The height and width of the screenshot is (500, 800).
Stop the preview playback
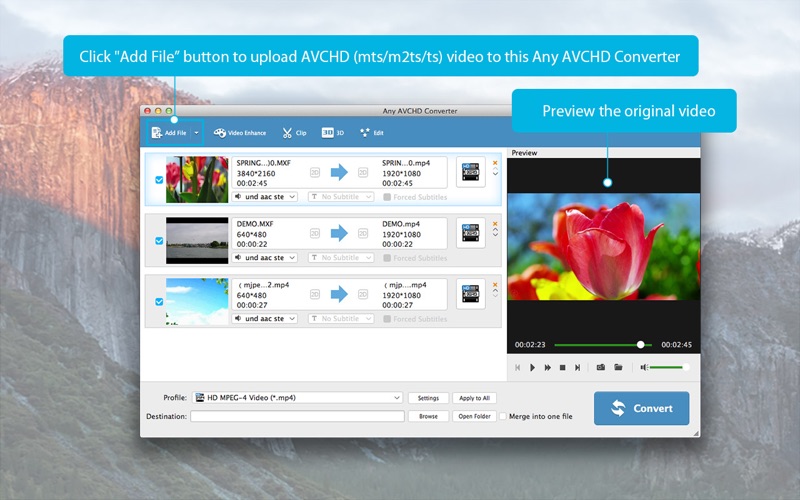click(562, 367)
